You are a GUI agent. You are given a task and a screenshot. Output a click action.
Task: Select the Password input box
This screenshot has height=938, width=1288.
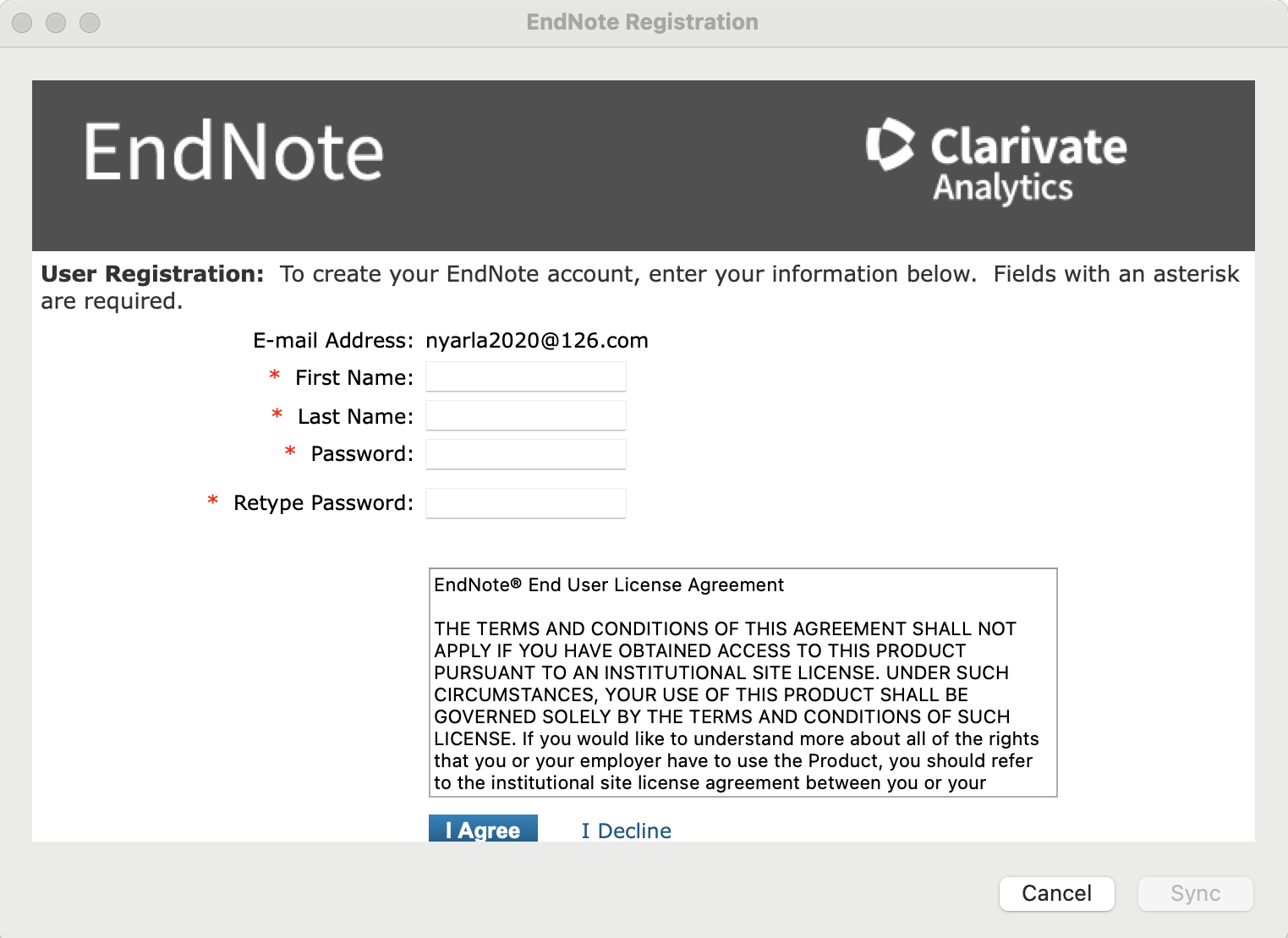(x=525, y=454)
